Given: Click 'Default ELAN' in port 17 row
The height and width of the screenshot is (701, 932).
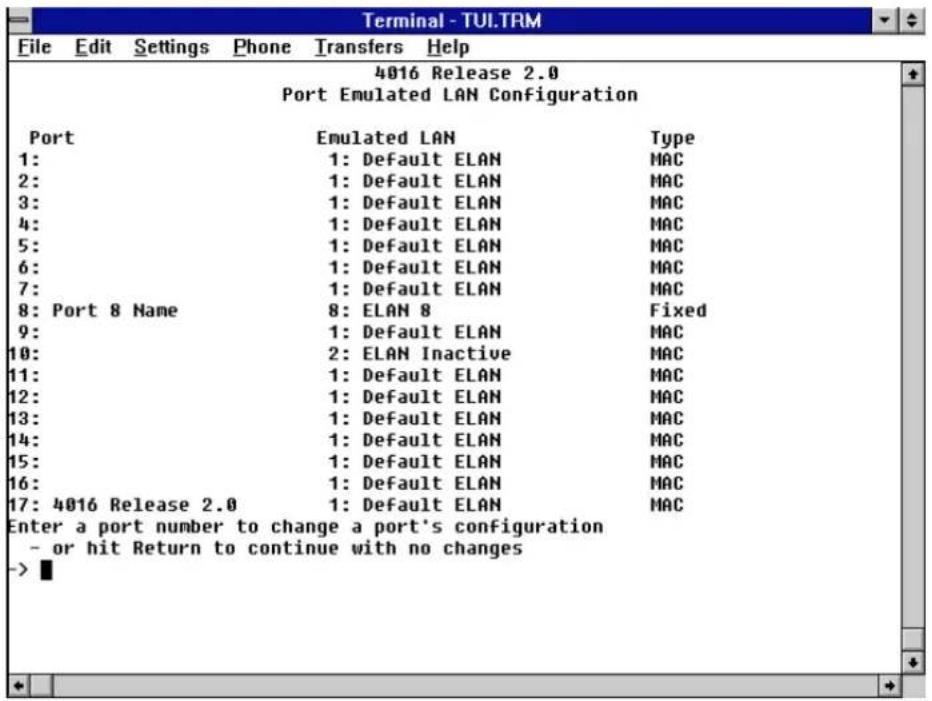Looking at the screenshot, I should pos(432,505).
